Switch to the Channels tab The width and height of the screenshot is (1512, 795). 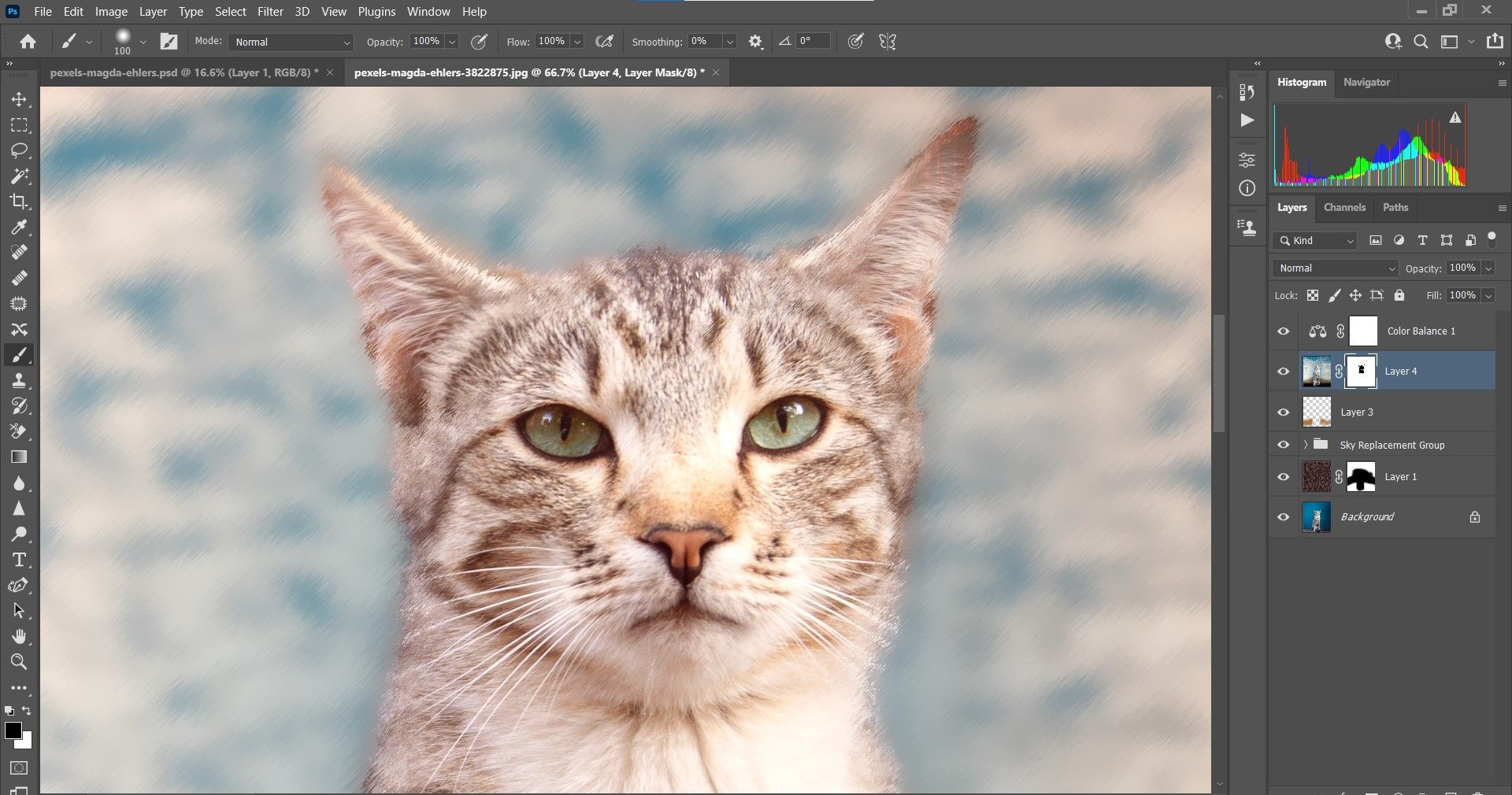1344,208
